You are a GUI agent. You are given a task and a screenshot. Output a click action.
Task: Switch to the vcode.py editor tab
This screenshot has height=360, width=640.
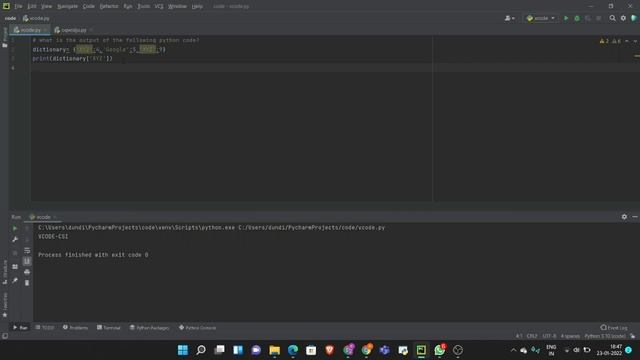[29, 30]
